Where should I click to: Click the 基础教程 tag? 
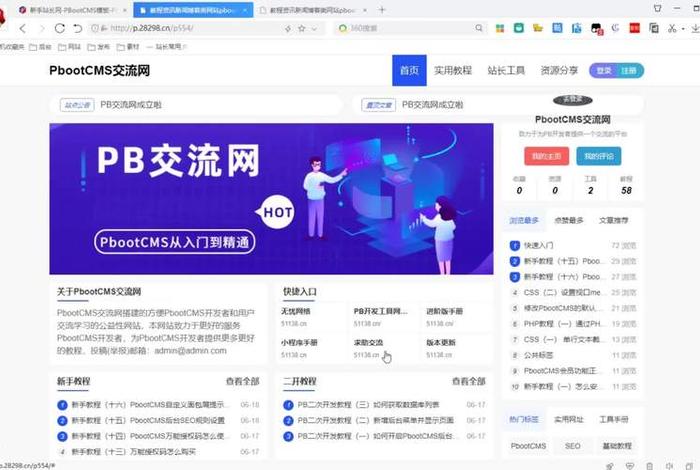tap(617, 446)
